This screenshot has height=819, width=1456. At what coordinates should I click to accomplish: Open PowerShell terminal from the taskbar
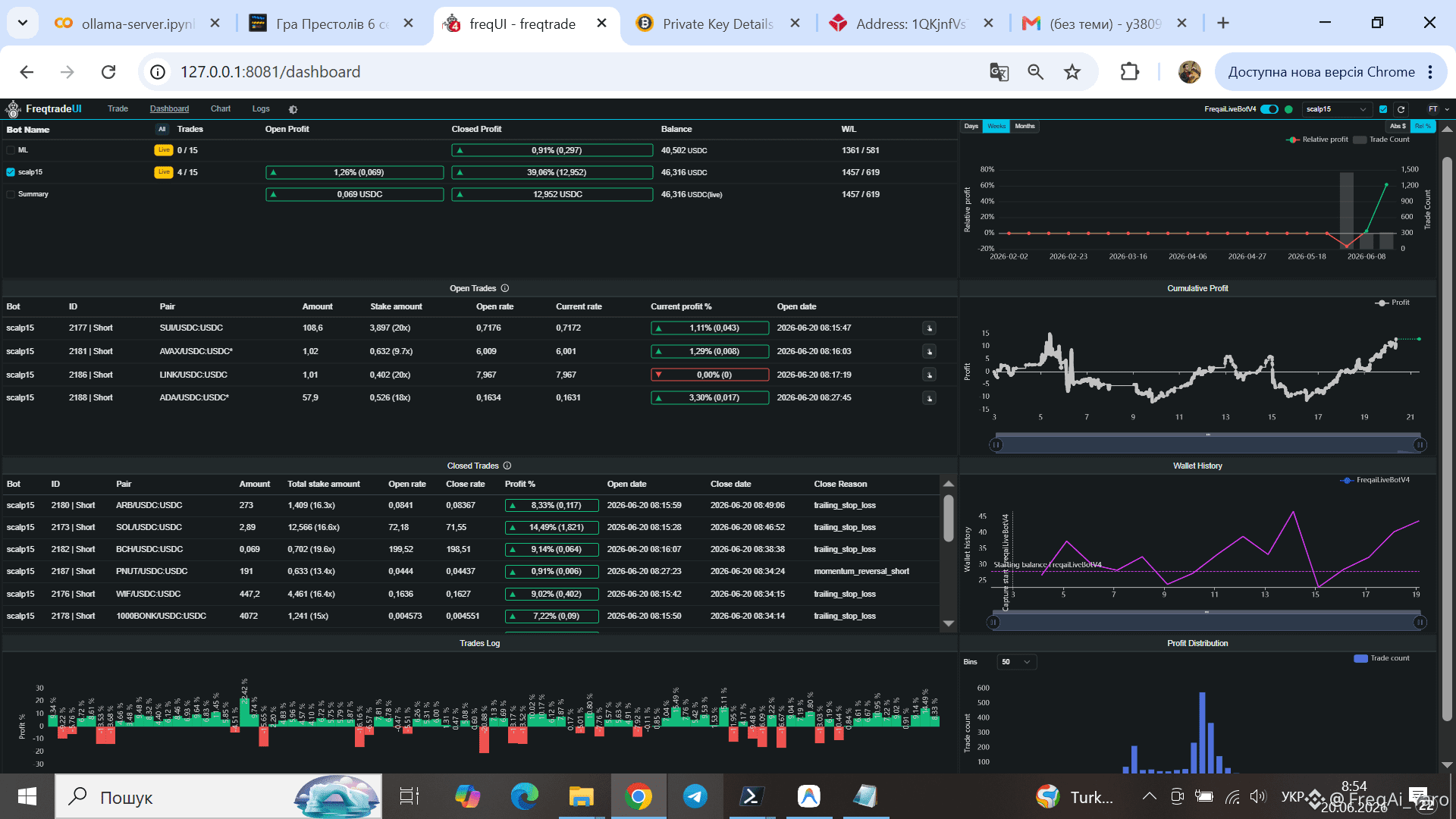[x=752, y=796]
